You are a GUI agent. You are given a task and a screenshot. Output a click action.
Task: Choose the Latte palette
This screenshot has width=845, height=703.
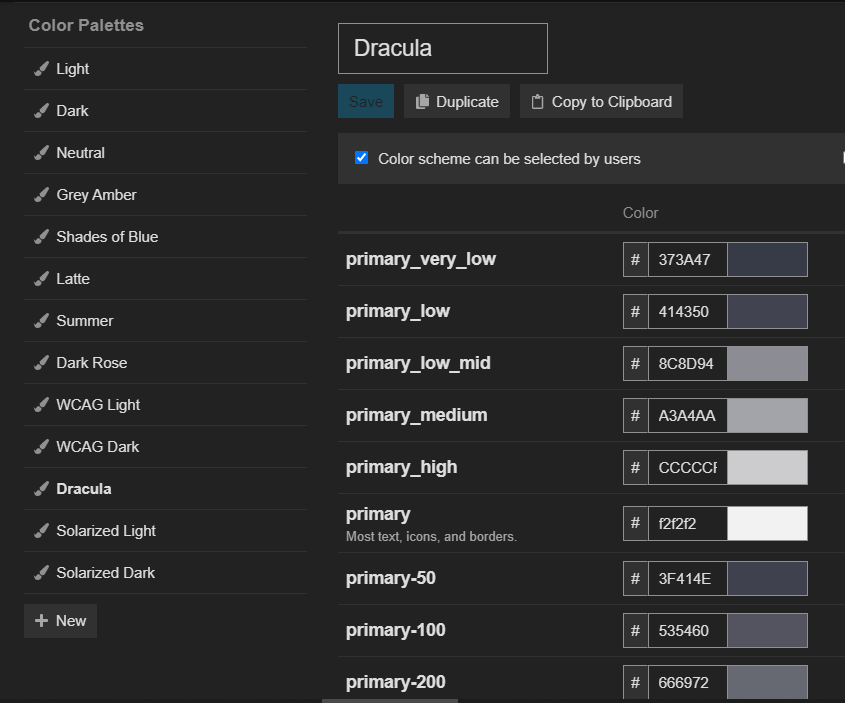click(x=165, y=279)
